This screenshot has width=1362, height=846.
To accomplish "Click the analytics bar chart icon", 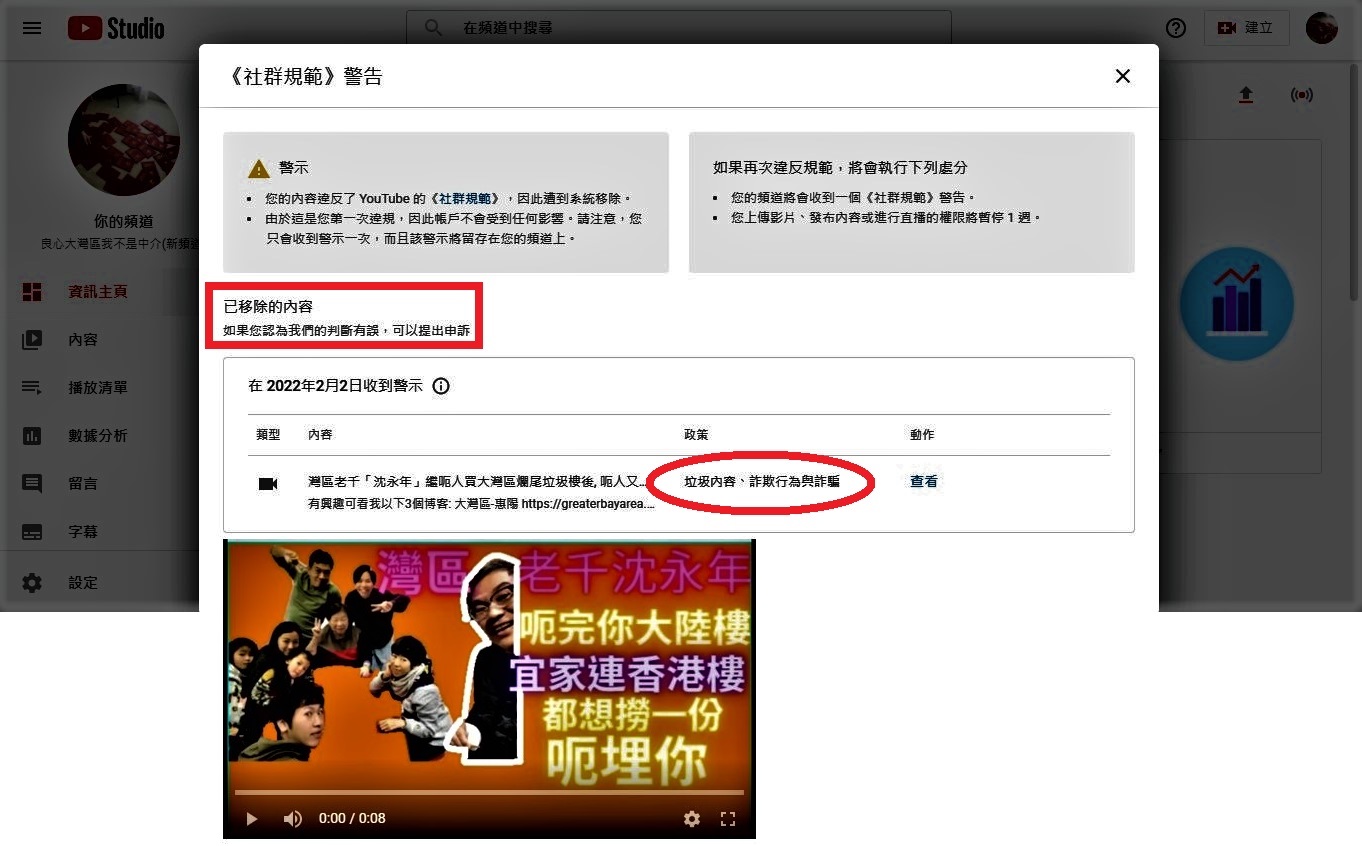I will (x=32, y=436).
